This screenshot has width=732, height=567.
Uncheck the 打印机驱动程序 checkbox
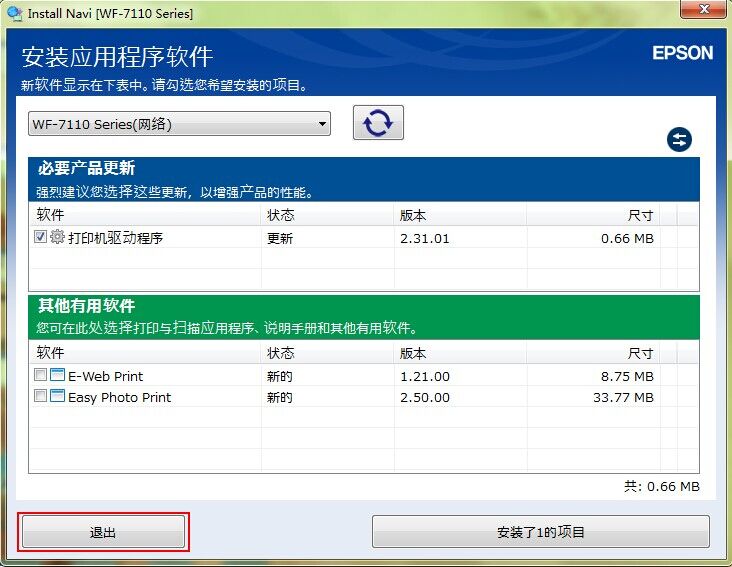tap(41, 237)
